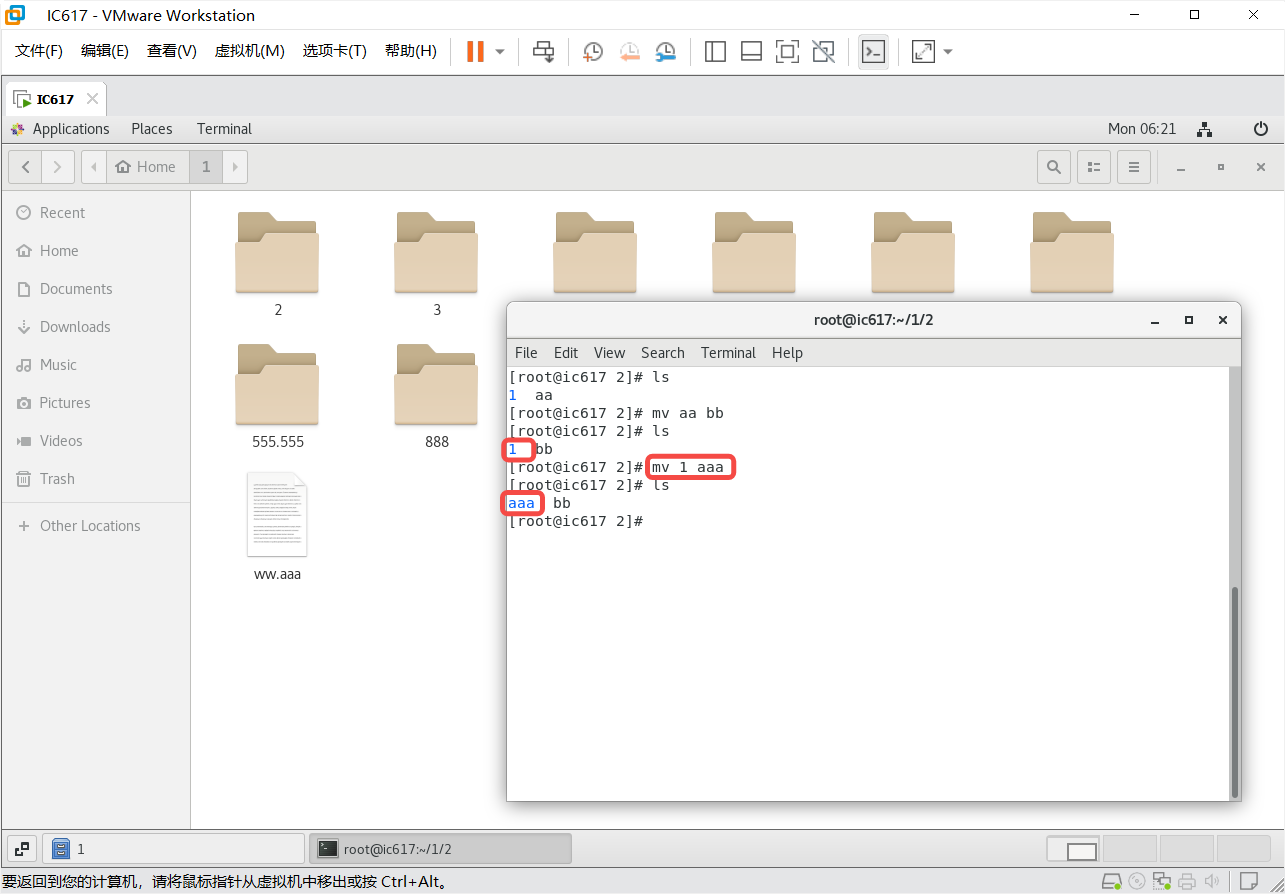This screenshot has width=1285, height=894.
Task: Open Trash in the sidebar
Action: 95,479
